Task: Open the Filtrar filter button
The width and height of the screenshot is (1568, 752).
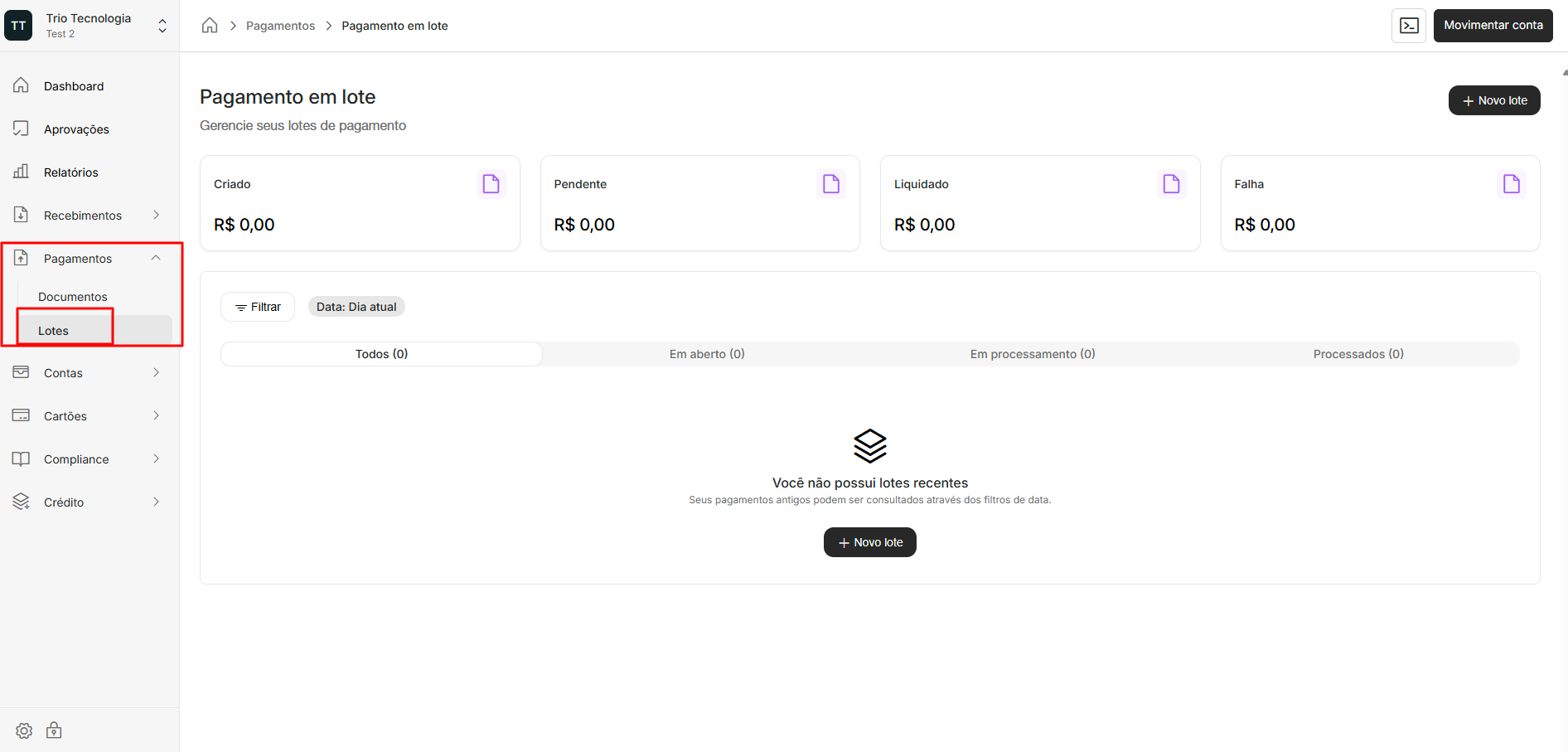Action: point(258,307)
